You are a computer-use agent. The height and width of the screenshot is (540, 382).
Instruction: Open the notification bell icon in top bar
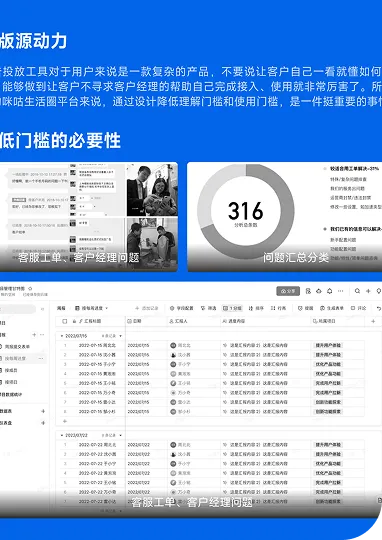[329, 291]
